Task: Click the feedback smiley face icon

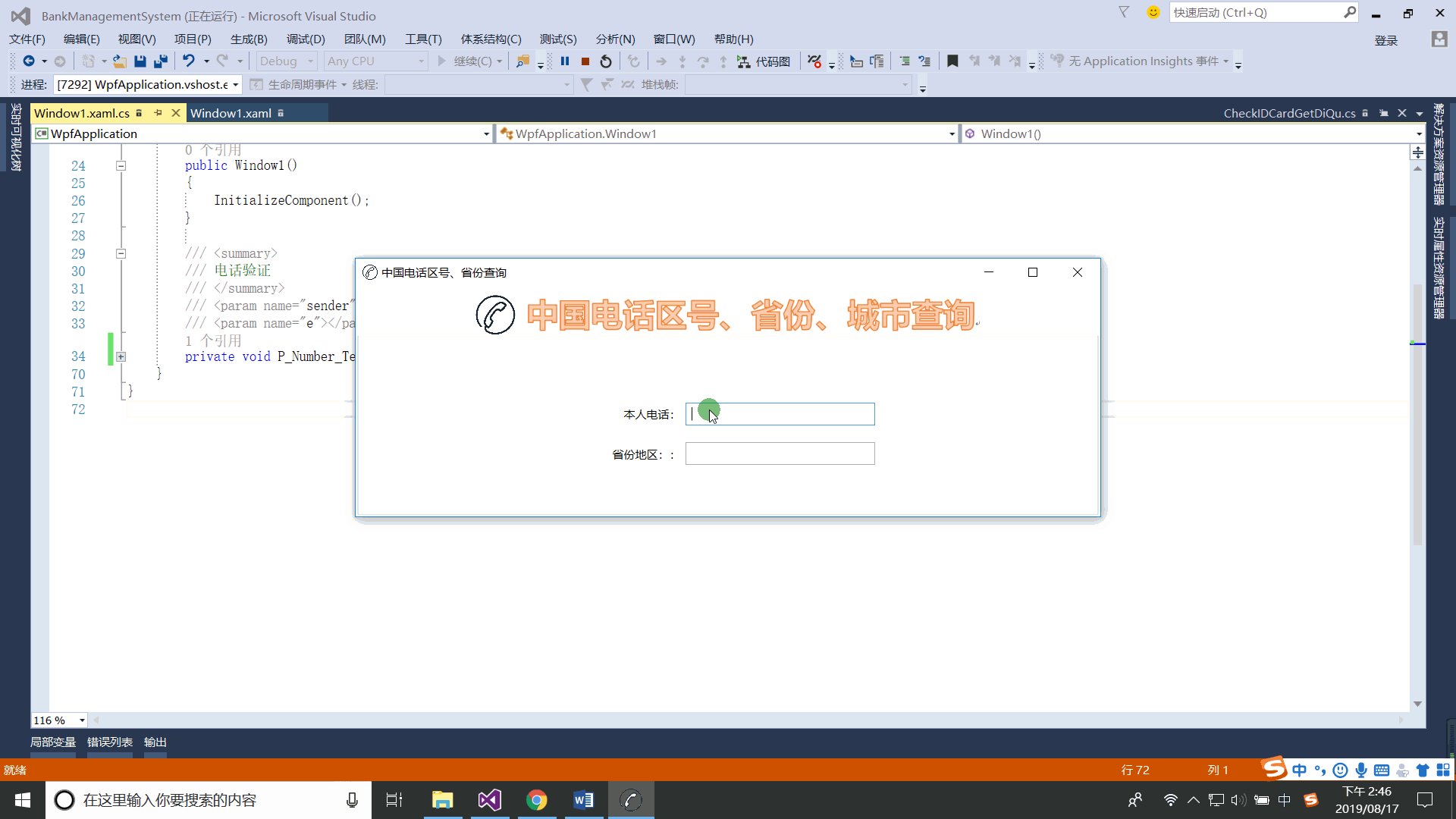Action: tap(1153, 12)
